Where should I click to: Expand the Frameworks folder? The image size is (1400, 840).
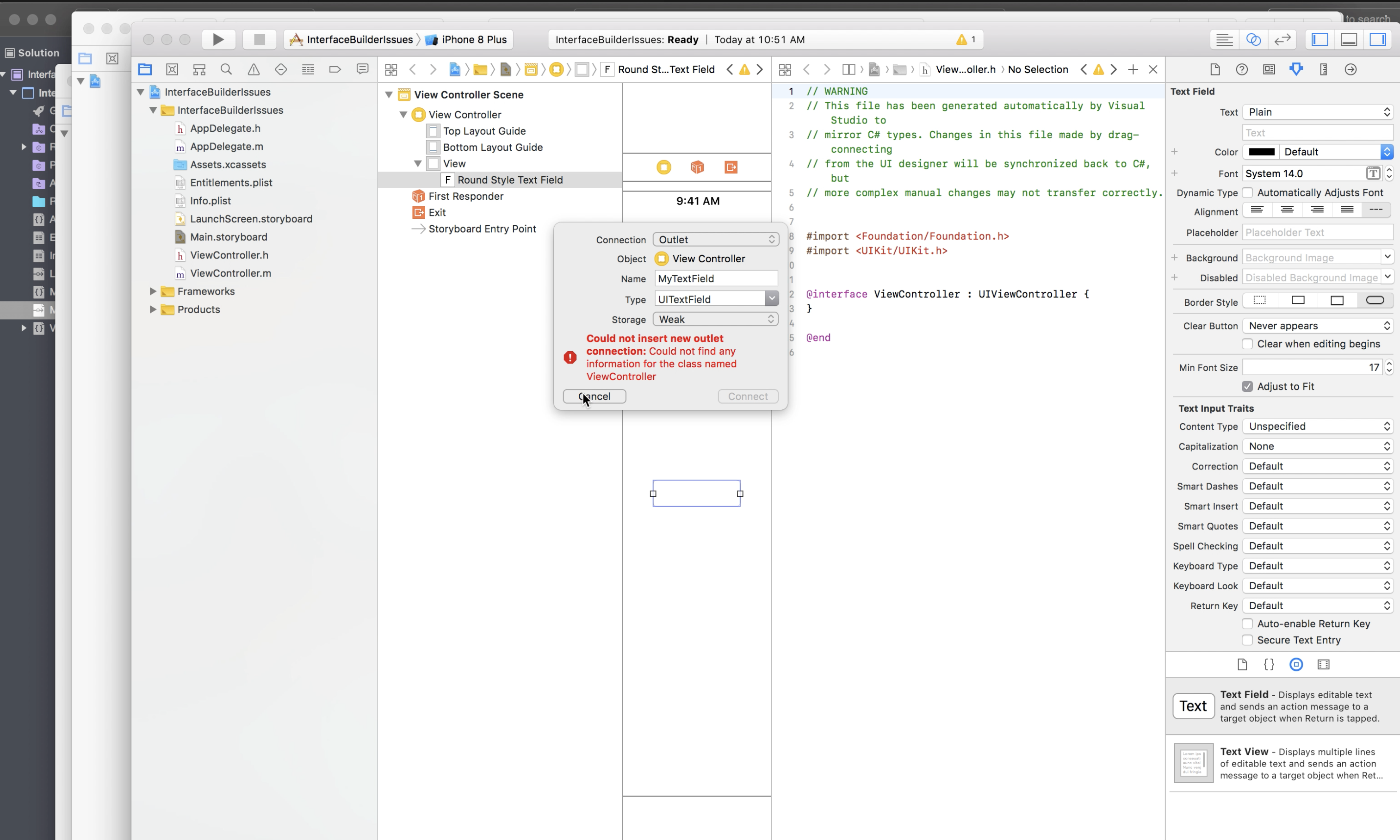pyautogui.click(x=152, y=291)
